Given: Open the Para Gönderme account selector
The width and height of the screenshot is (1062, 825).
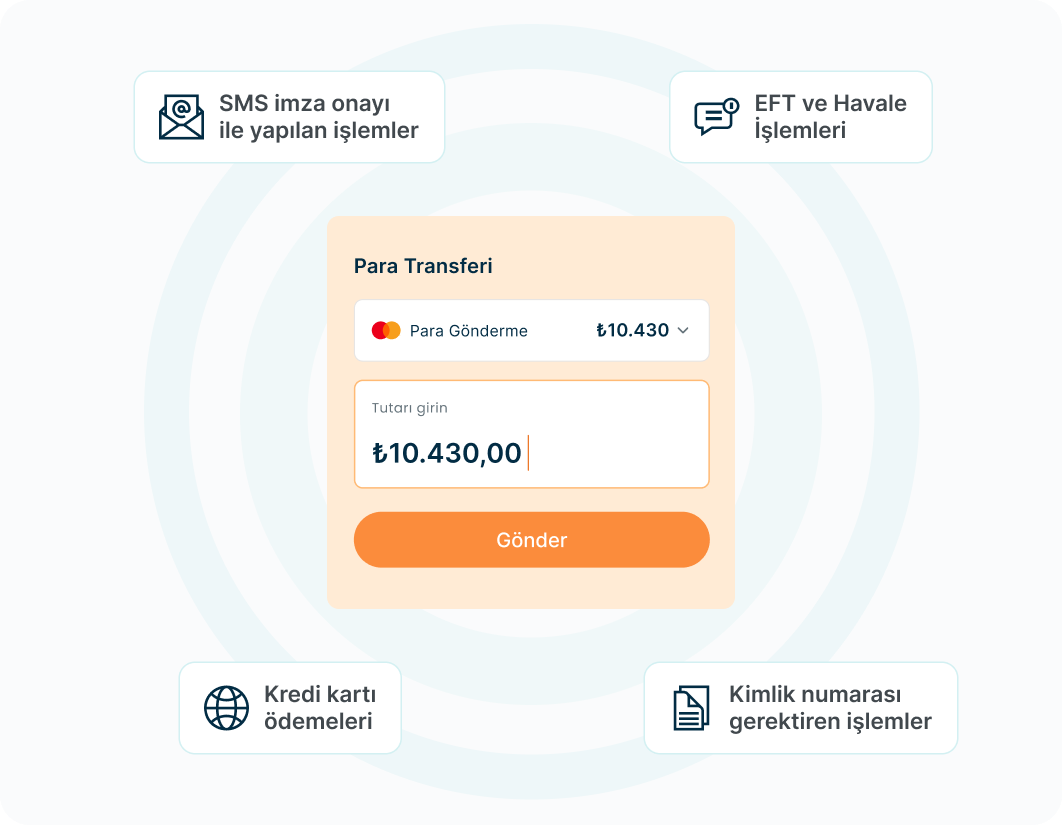Looking at the screenshot, I should (531, 331).
